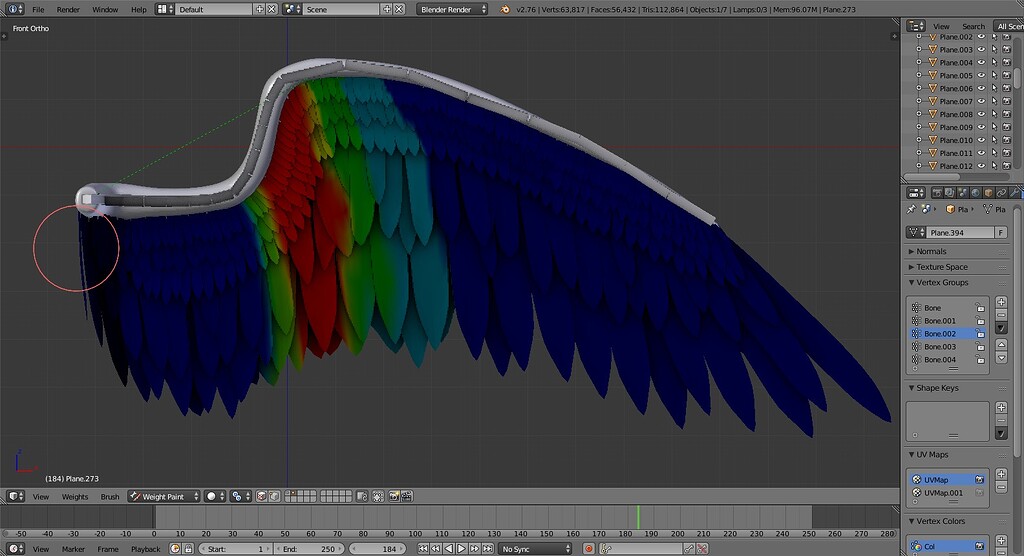Hide Plane.006 with its eye icon
1024x556 pixels.
click(x=981, y=88)
